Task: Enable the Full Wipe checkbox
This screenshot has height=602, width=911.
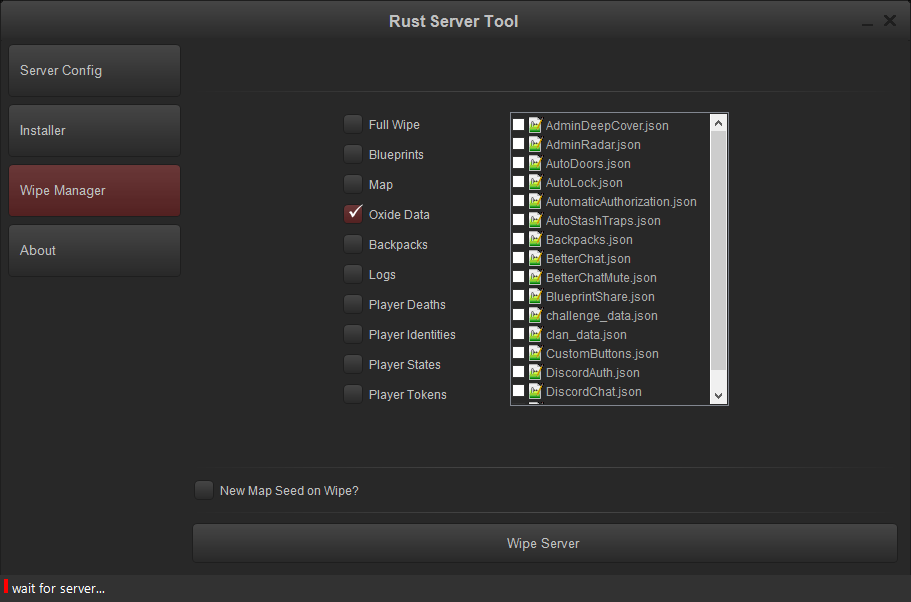Action: tap(353, 125)
